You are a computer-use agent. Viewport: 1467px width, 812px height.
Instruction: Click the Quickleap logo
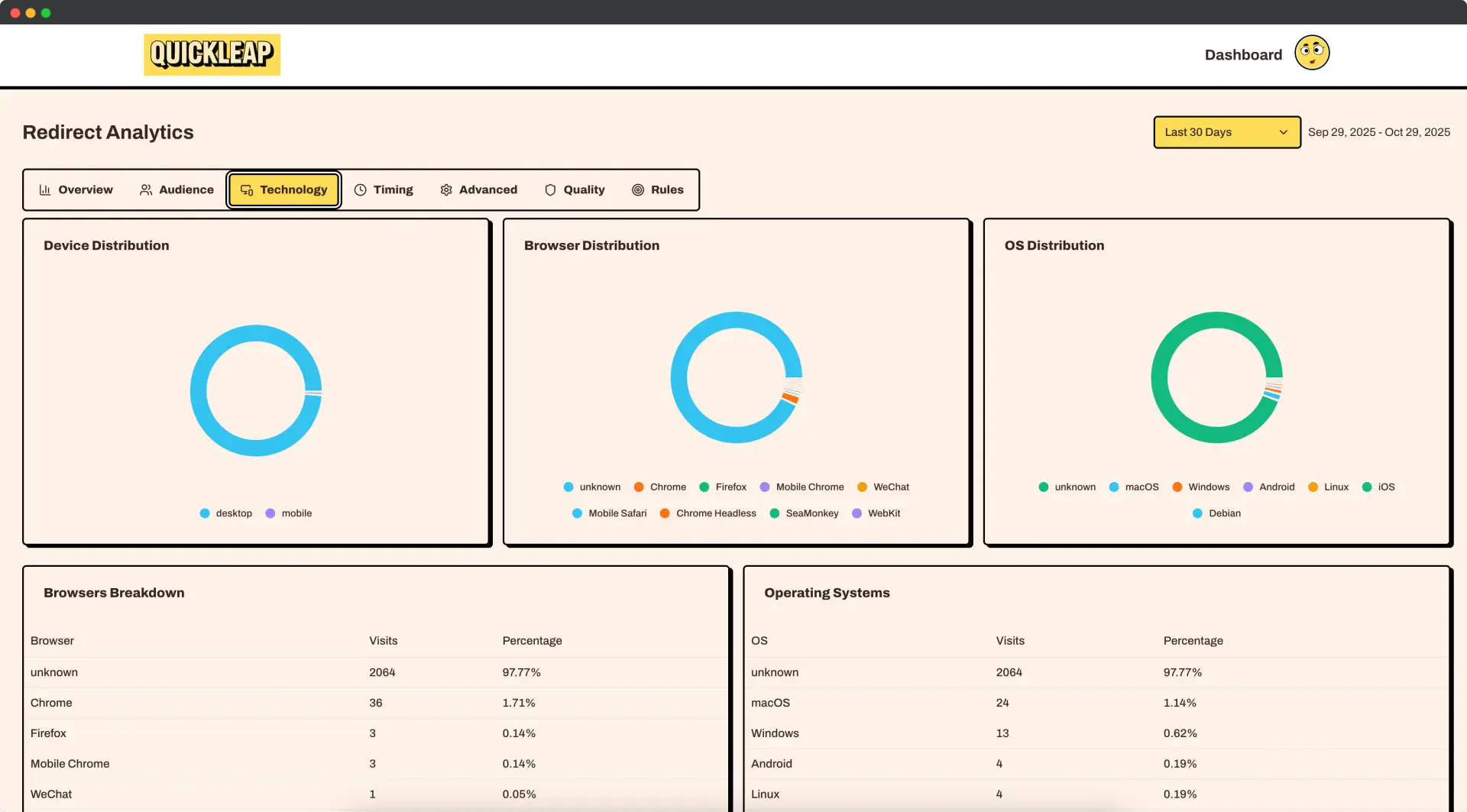click(x=212, y=54)
